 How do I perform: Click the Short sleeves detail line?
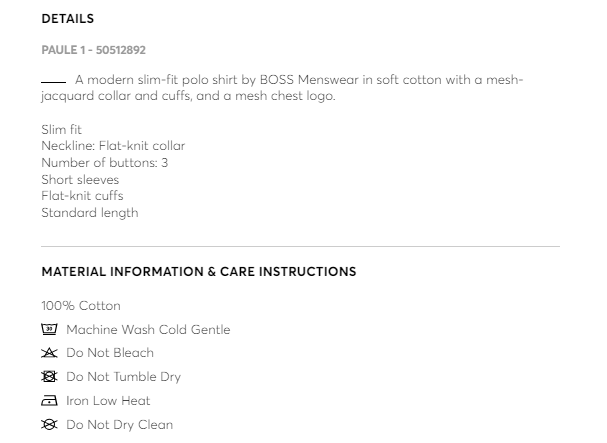point(80,180)
